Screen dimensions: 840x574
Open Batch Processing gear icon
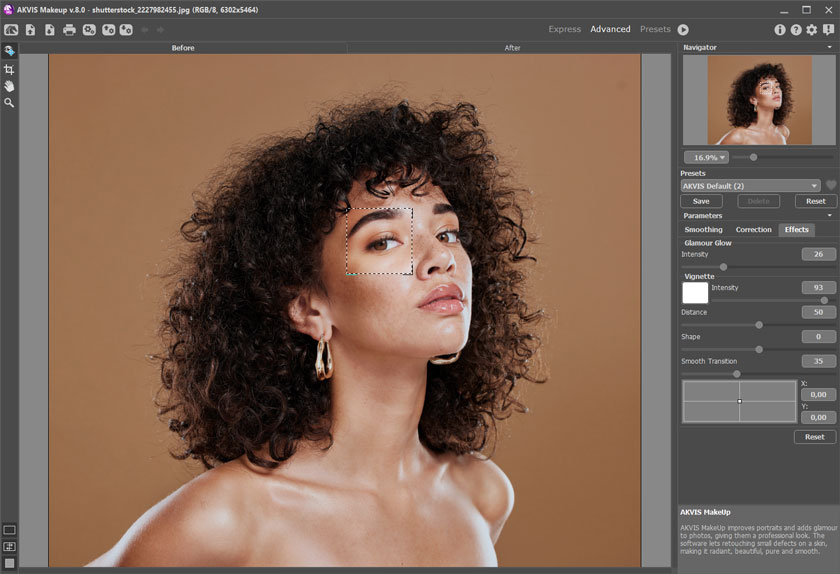(x=89, y=30)
